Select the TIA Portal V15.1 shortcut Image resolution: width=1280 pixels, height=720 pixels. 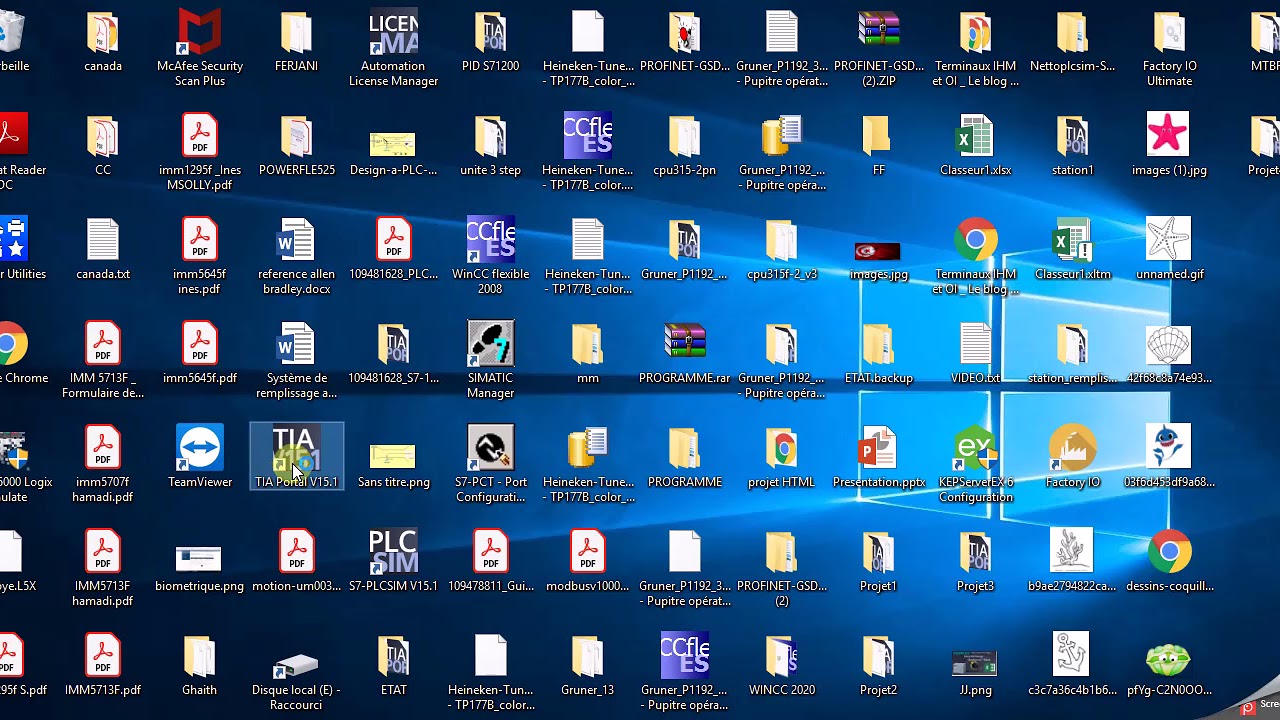pyautogui.click(x=296, y=456)
